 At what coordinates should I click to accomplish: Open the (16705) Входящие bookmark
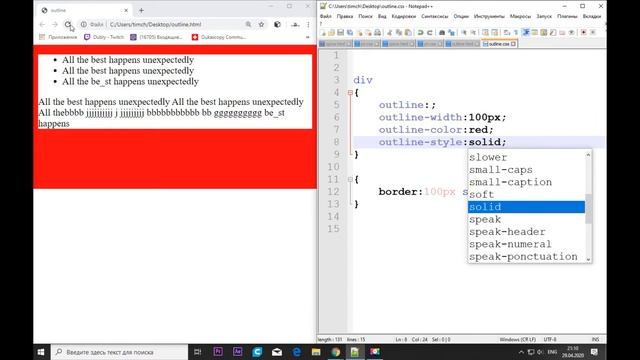(x=156, y=37)
